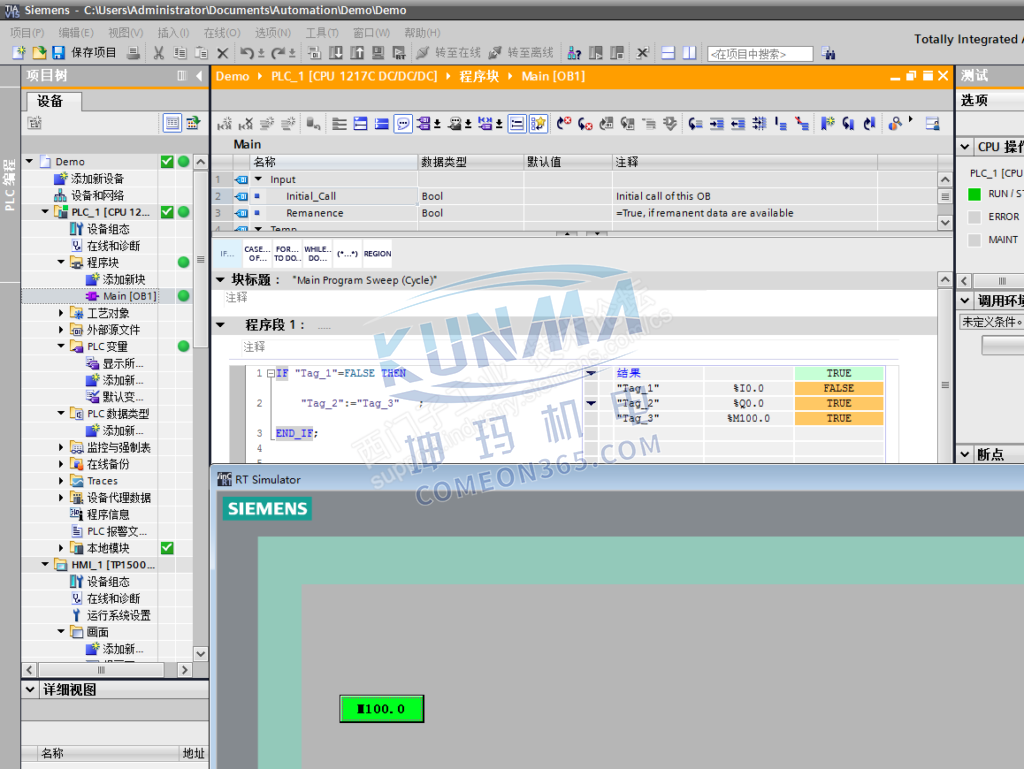Expand the Traces tree node

(61, 480)
